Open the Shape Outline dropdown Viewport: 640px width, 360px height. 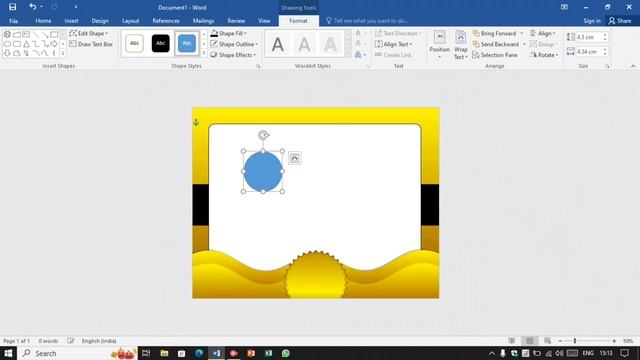pos(234,44)
